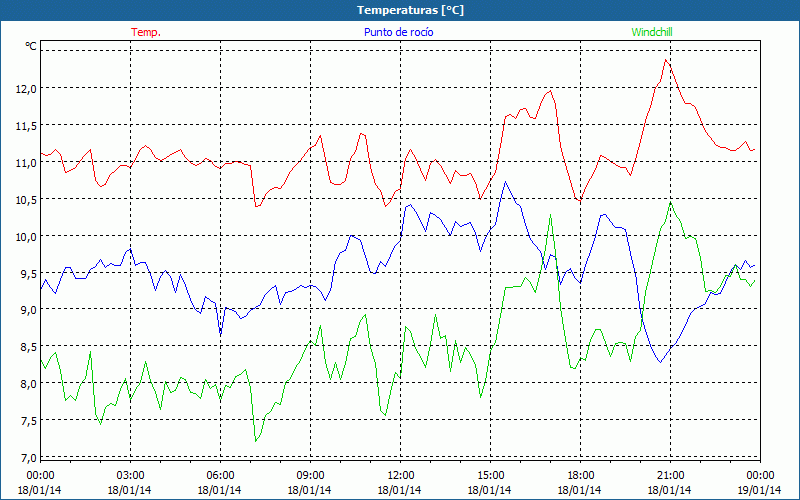Select the 11,0 y-axis value
The height and width of the screenshot is (500, 800).
click(27, 163)
